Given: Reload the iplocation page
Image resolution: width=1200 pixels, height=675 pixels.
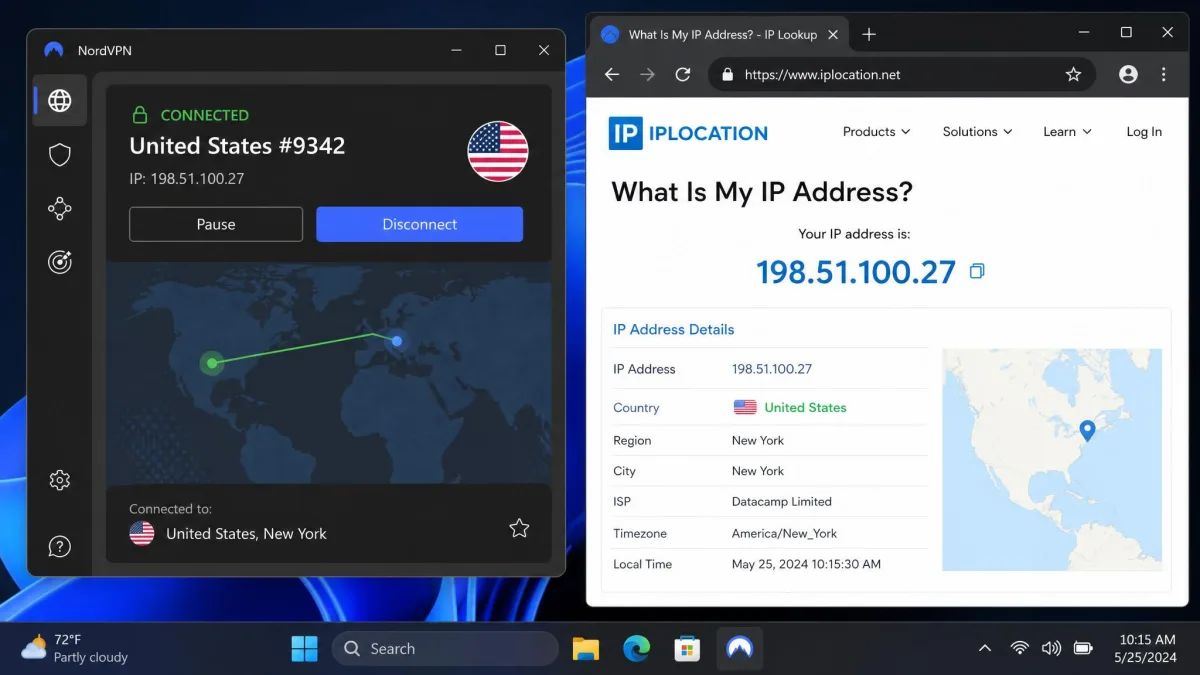Looking at the screenshot, I should tap(683, 74).
